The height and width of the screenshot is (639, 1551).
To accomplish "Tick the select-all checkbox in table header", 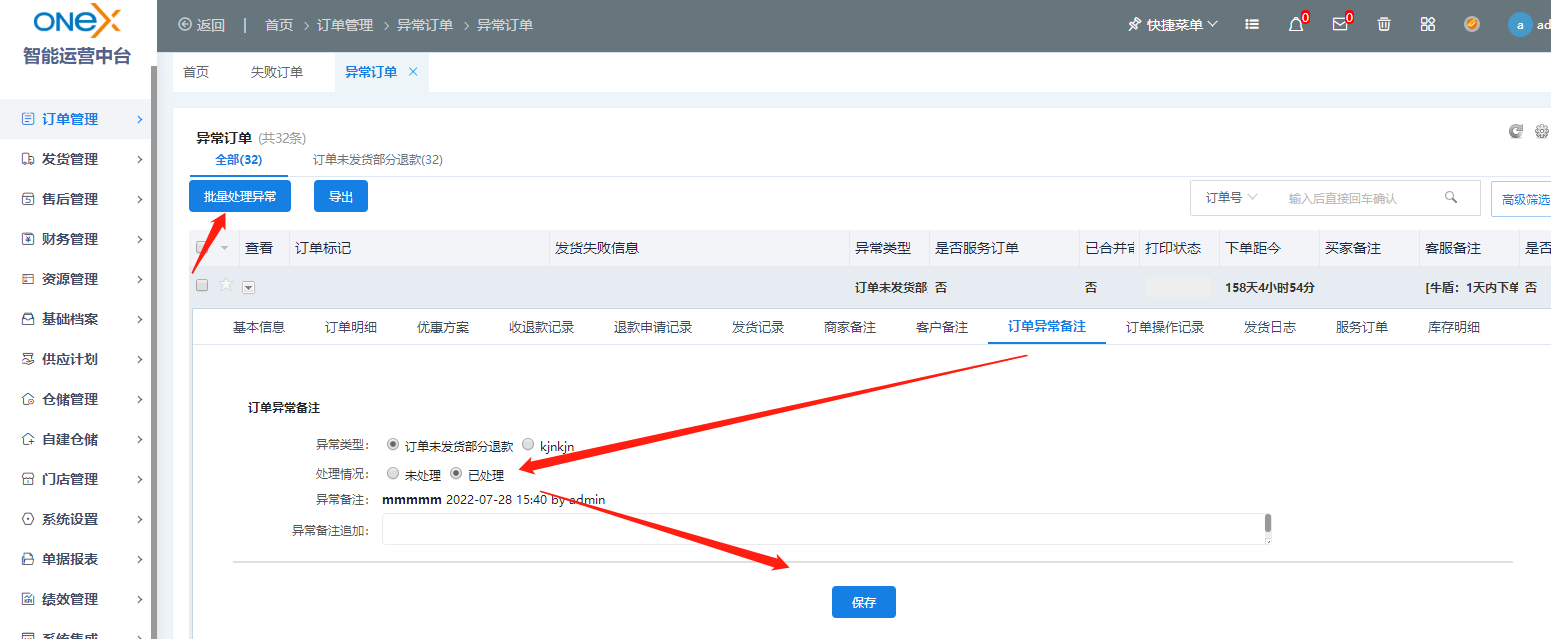I will click(202, 247).
